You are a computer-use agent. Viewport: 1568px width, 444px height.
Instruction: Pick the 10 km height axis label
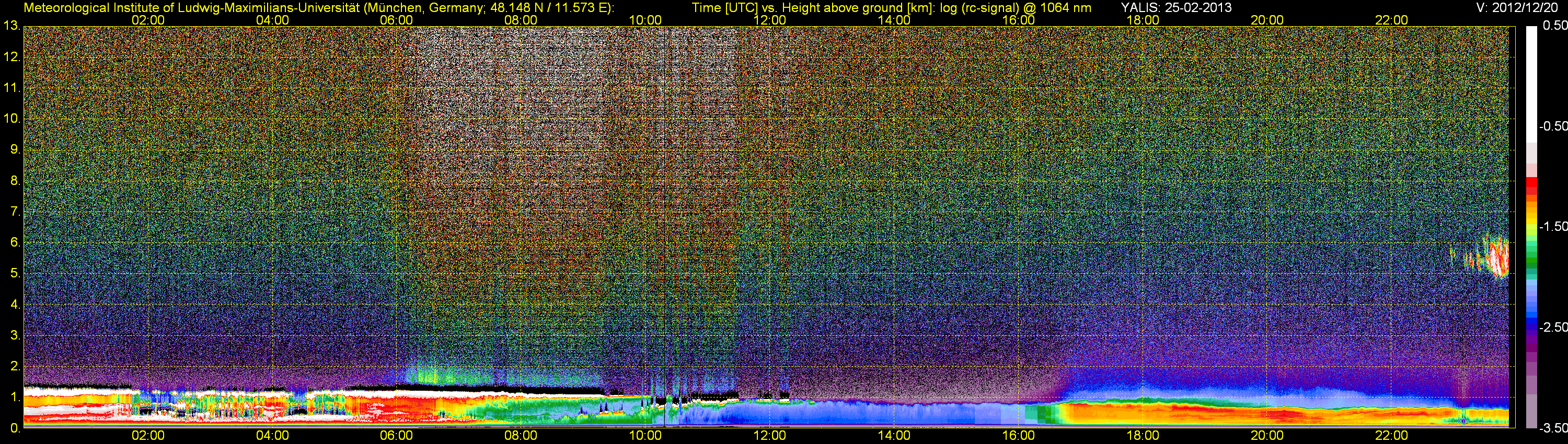(11, 119)
